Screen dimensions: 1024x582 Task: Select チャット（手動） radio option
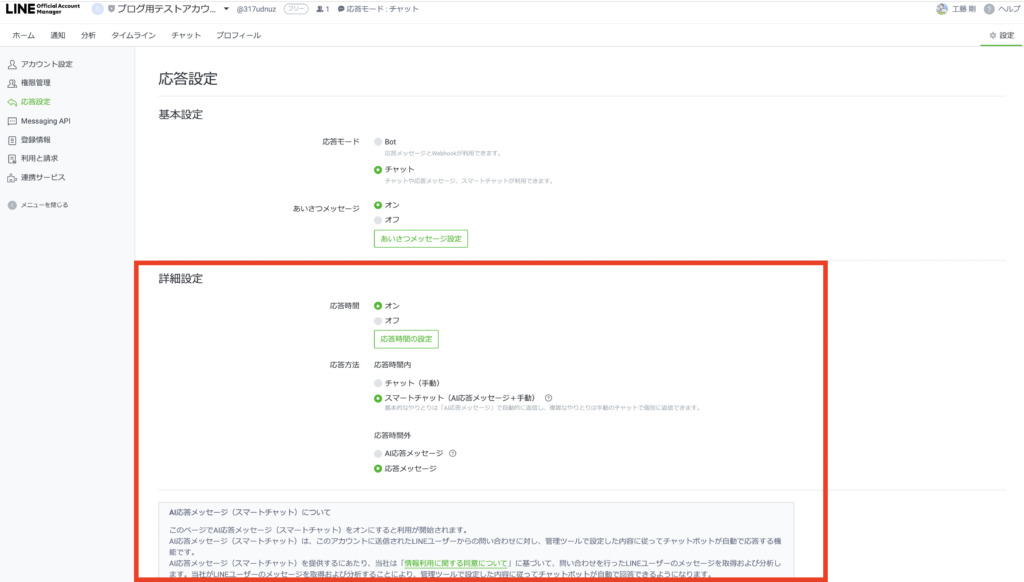coord(378,383)
